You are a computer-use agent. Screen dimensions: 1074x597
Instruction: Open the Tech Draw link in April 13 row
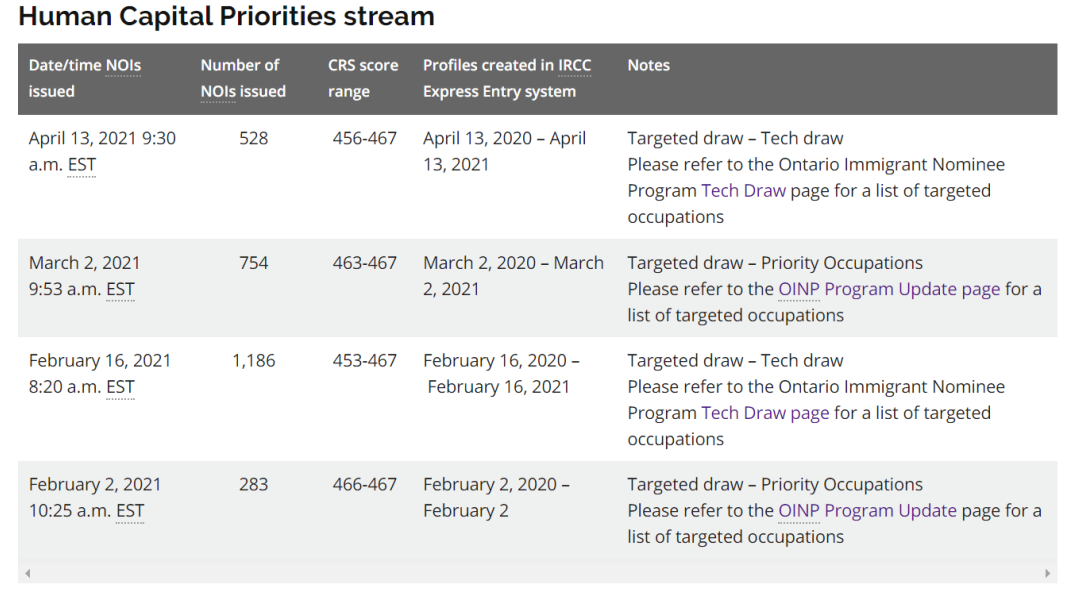[x=743, y=191]
